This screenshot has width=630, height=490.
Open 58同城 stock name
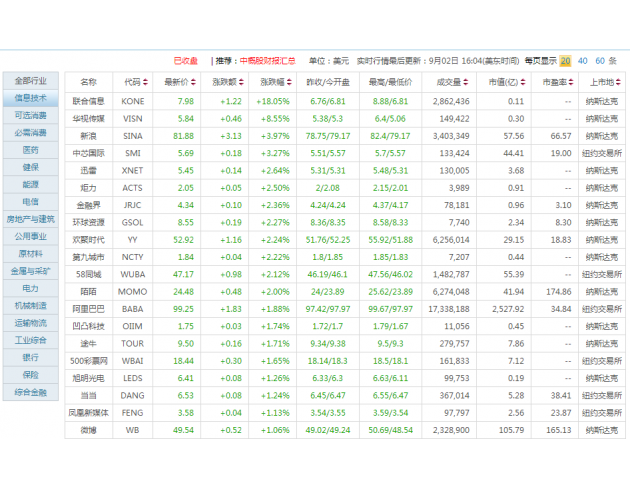pyautogui.click(x=88, y=274)
